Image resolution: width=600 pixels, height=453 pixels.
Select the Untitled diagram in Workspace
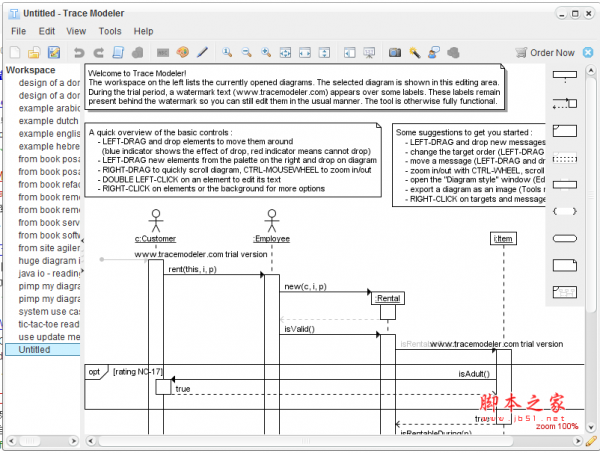34,350
